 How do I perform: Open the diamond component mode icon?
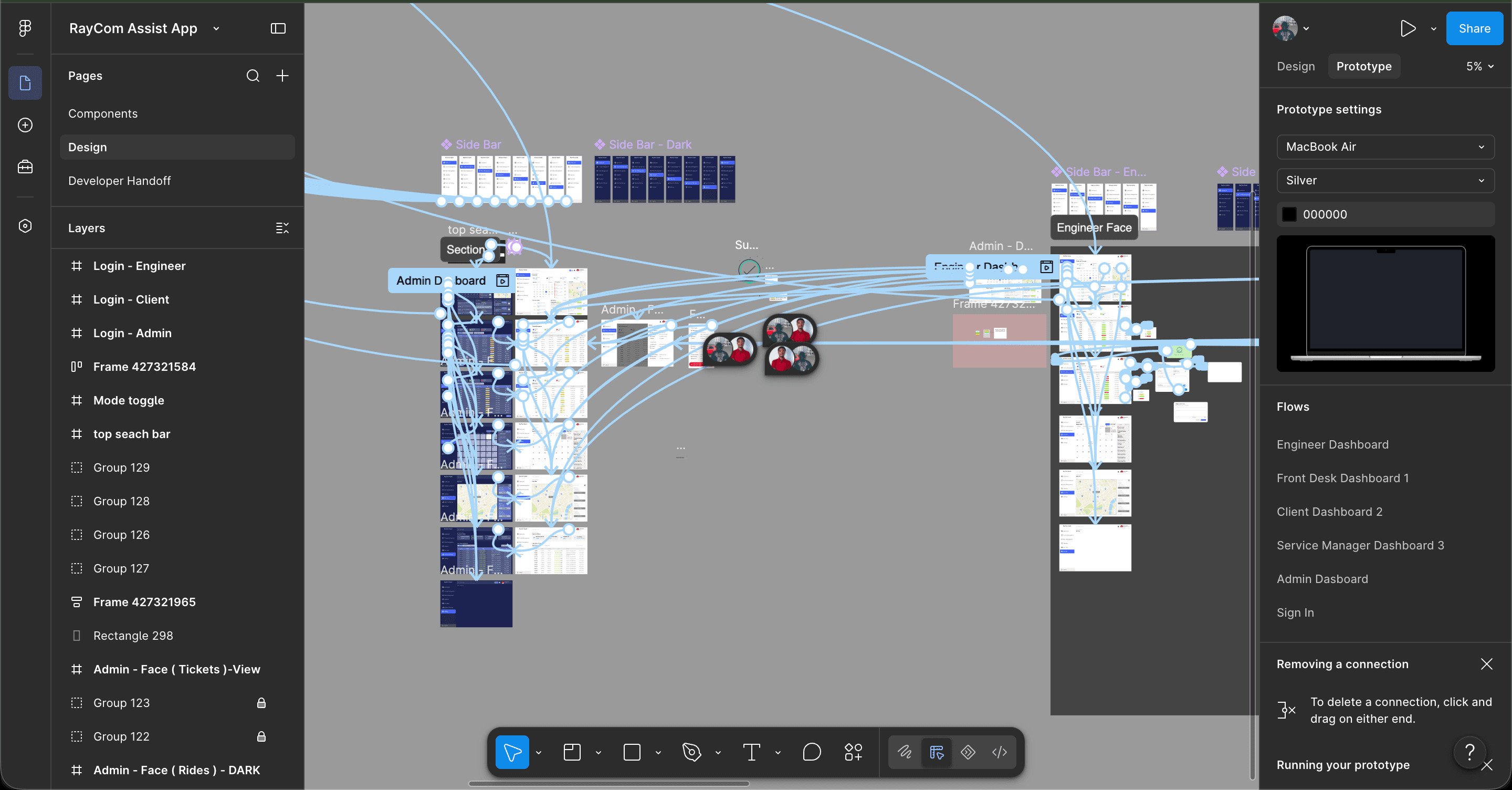(x=968, y=752)
